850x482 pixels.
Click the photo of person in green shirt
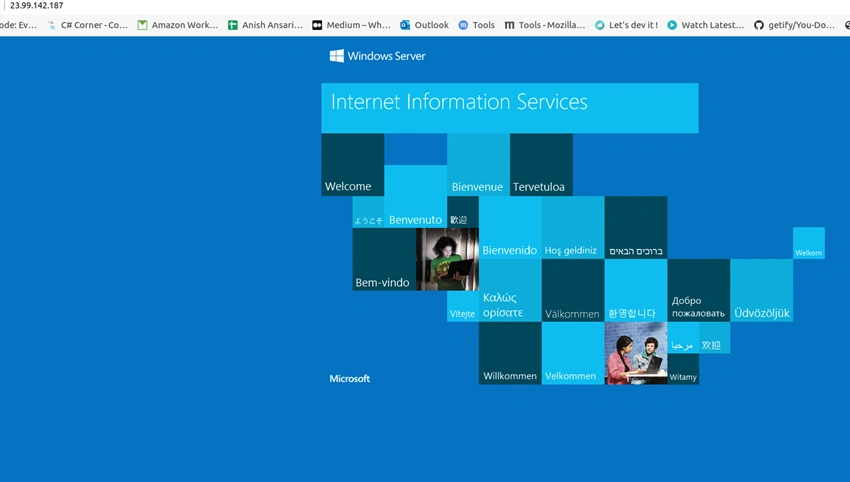[x=447, y=259]
